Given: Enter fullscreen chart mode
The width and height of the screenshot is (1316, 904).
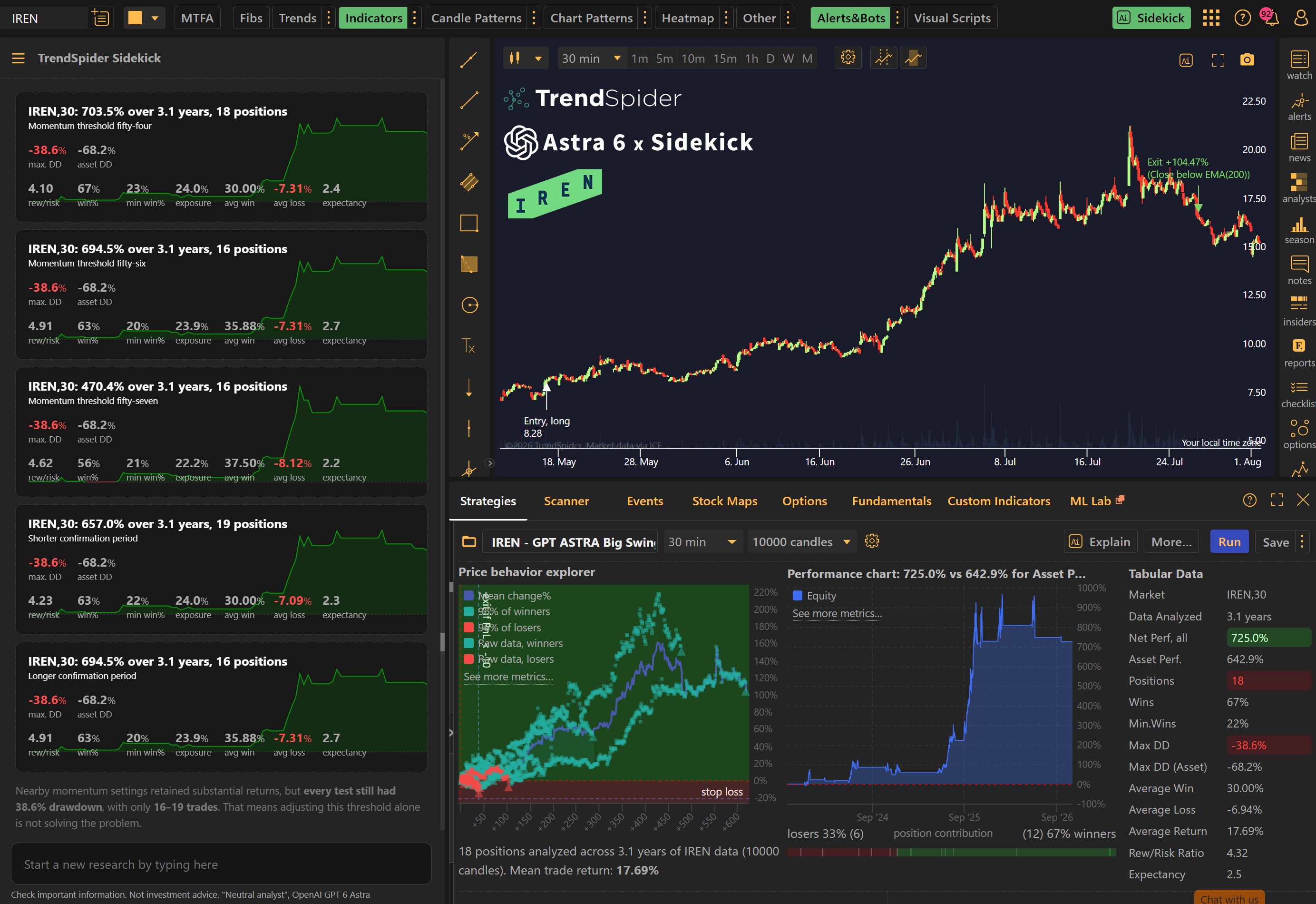Looking at the screenshot, I should click(1218, 59).
